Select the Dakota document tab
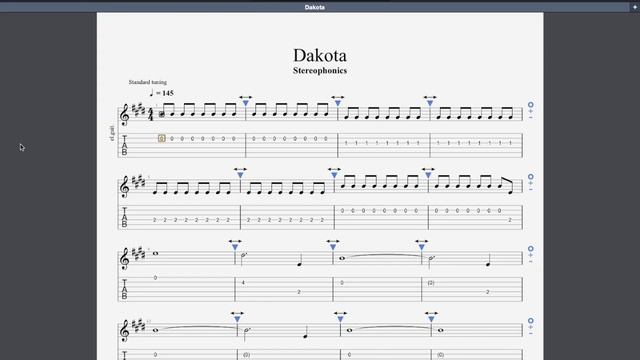The image size is (640, 360). (315, 7)
